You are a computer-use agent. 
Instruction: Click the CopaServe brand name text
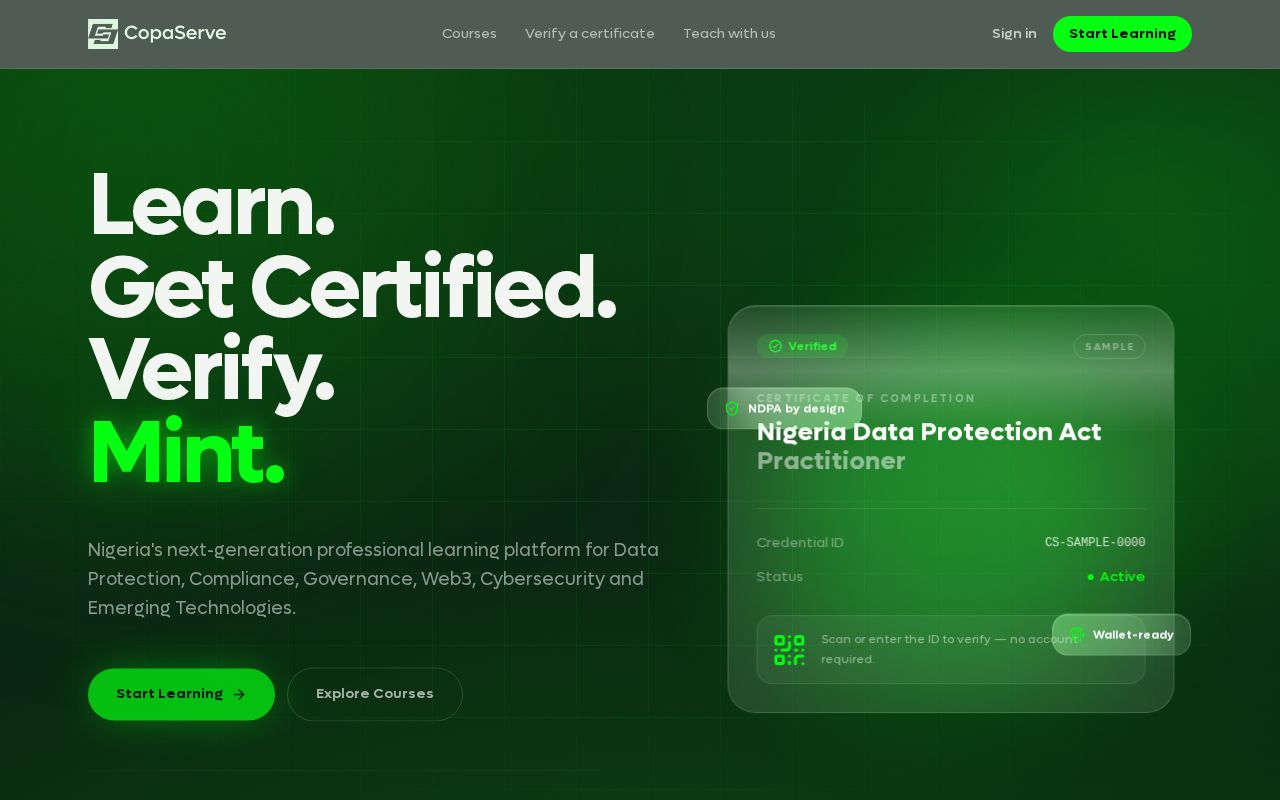coord(175,34)
